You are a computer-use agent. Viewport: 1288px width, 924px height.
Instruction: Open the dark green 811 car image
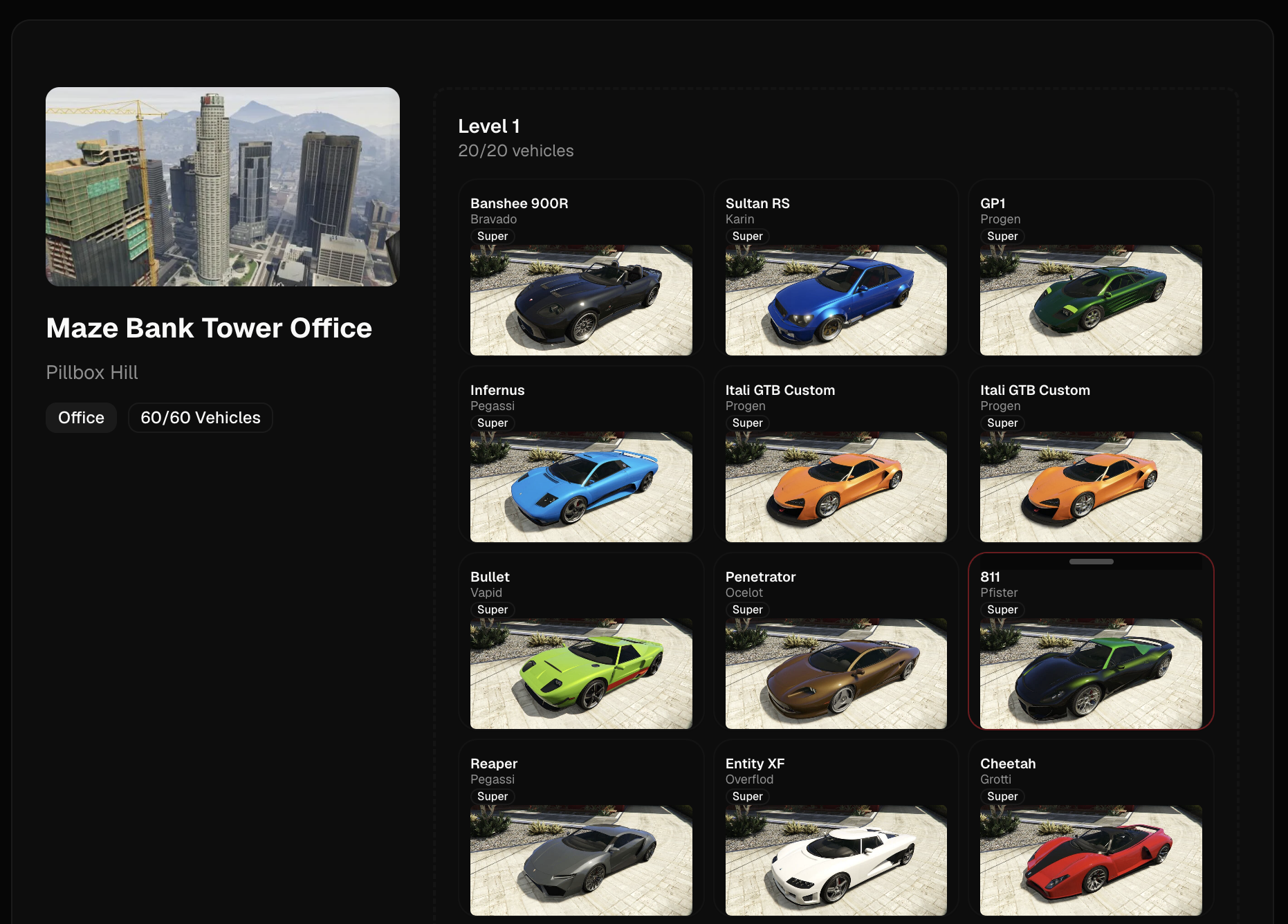1091,674
